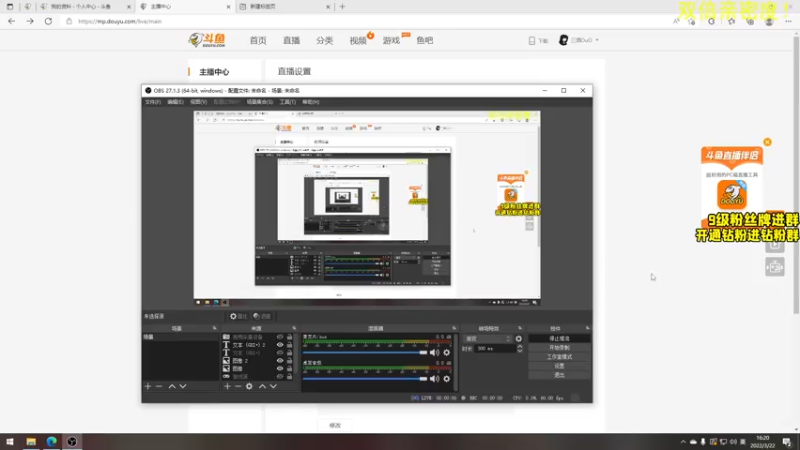Refresh the browser page
The height and width of the screenshot is (450, 800).
tap(48, 21)
